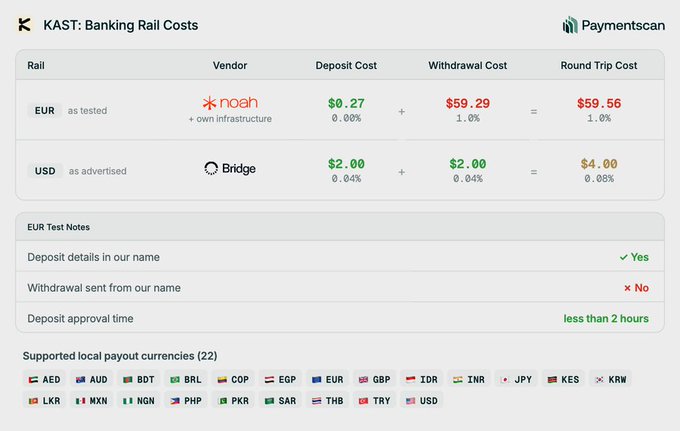Click the Vendor column header
680x431 pixels.
tap(230, 65)
